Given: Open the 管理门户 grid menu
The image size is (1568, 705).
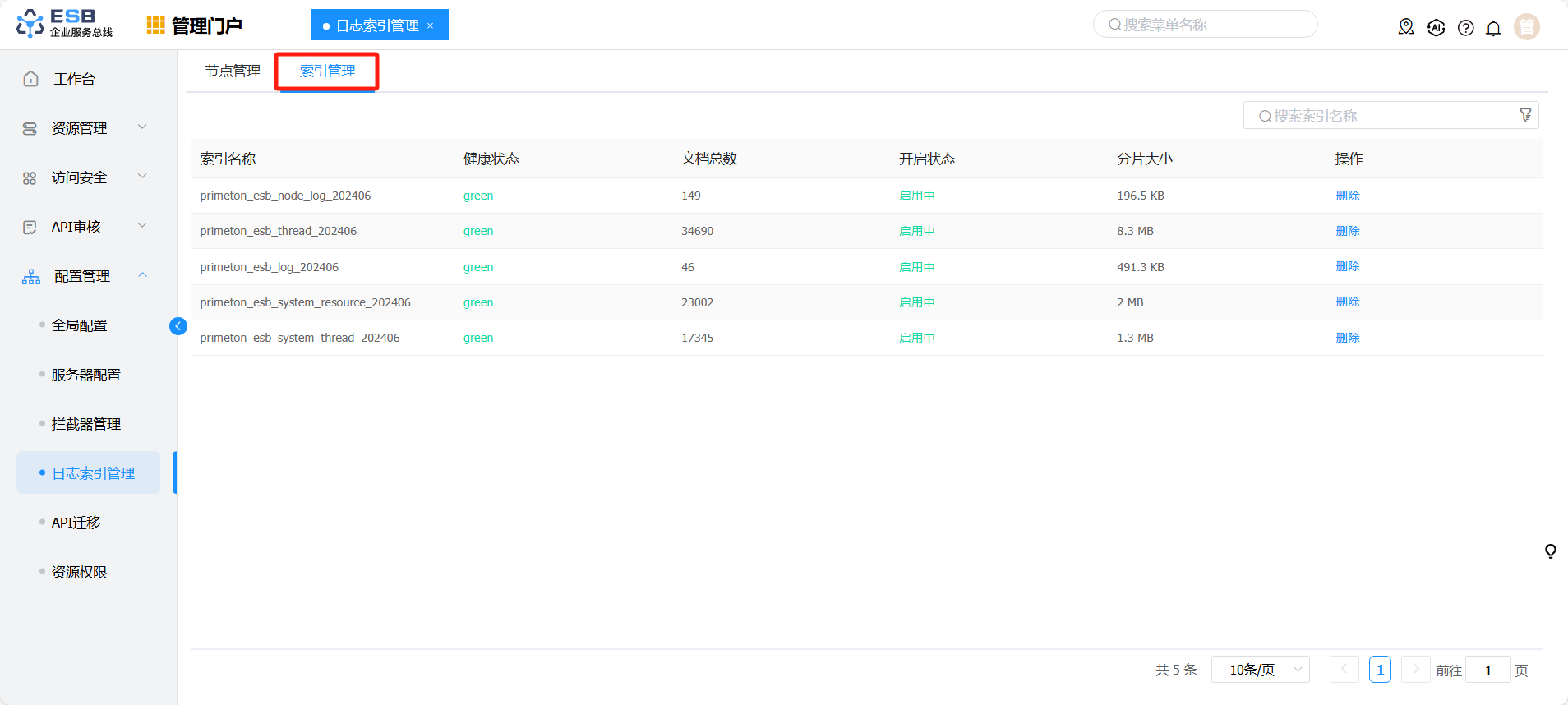Looking at the screenshot, I should tap(155, 25).
